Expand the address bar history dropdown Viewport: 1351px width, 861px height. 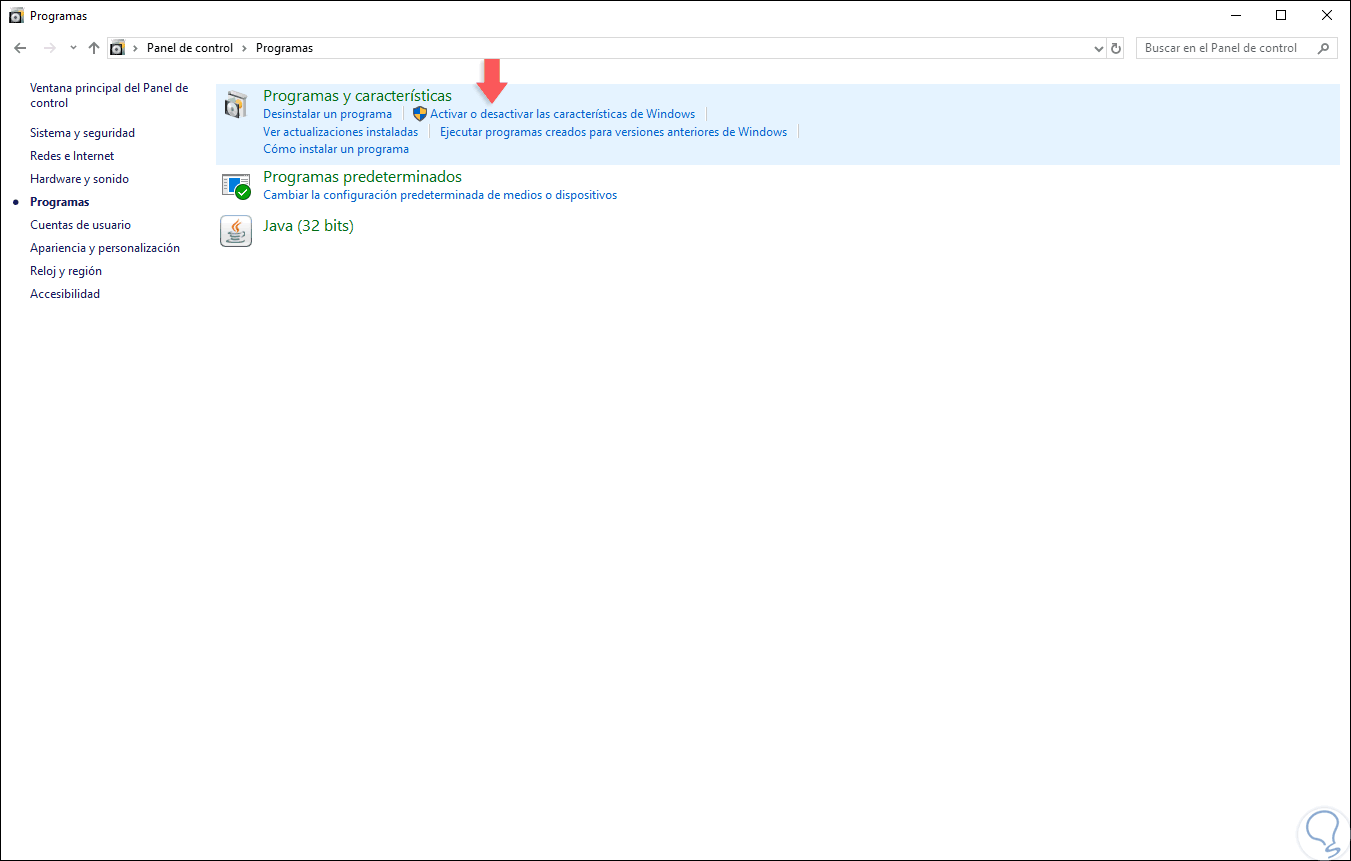pyautogui.click(x=1099, y=48)
